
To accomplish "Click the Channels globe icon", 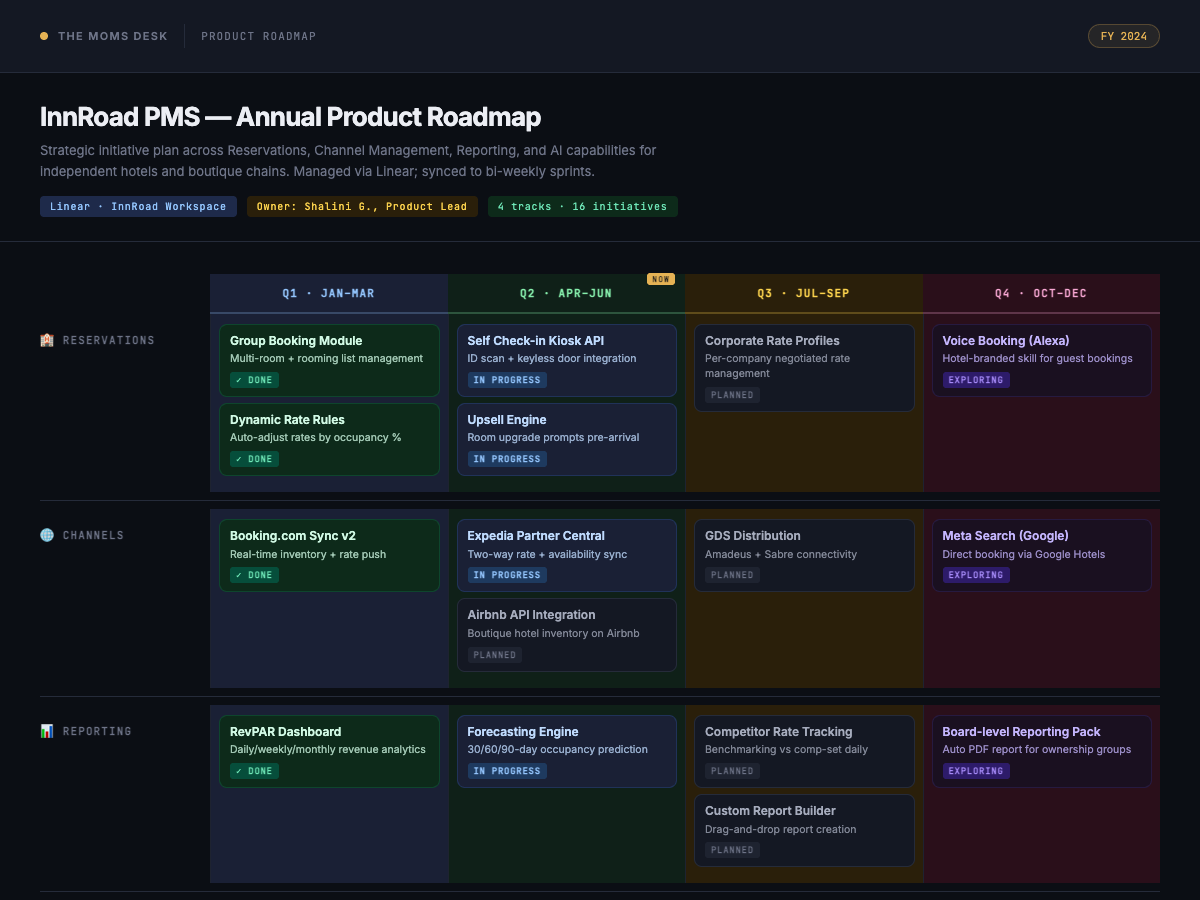I will pyautogui.click(x=47, y=535).
